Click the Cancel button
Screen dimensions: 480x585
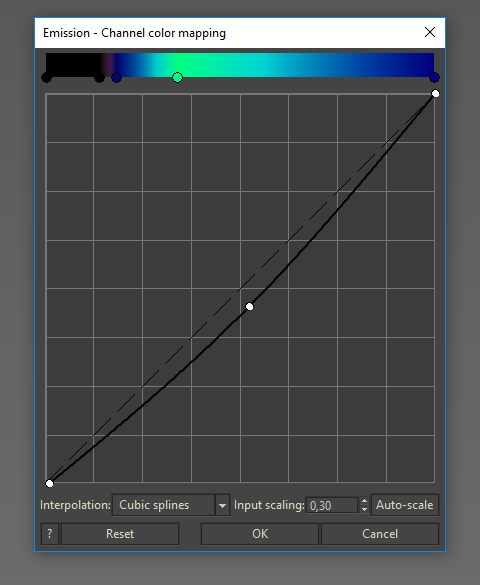coord(380,534)
